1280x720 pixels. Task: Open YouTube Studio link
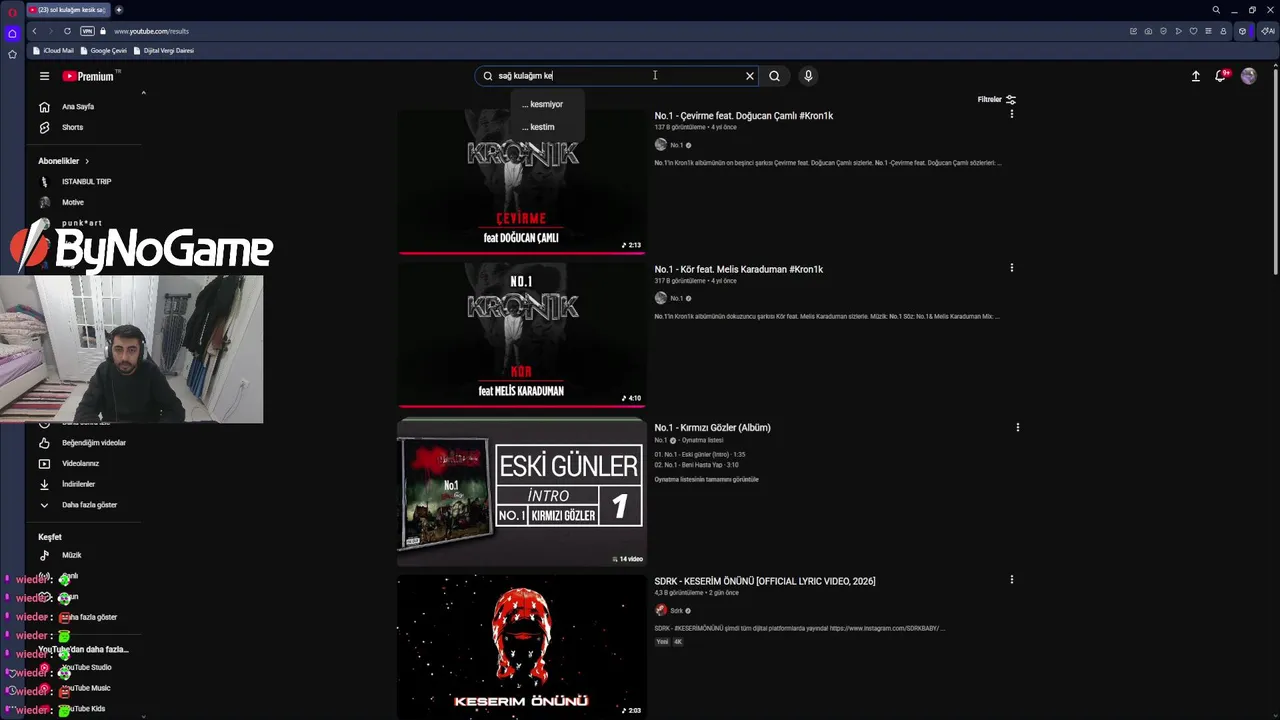pos(86,668)
